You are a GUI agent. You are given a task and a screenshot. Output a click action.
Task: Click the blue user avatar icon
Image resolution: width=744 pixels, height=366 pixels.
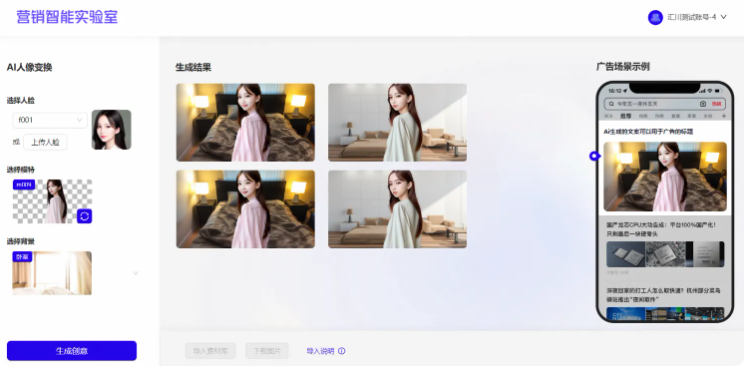click(x=655, y=18)
